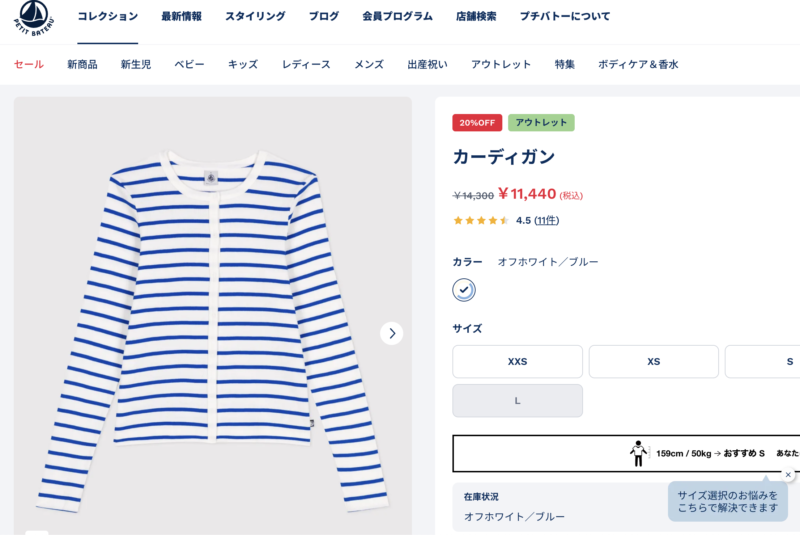800x535 pixels.
Task: Select the off-white/blue color swatch
Action: tap(464, 290)
